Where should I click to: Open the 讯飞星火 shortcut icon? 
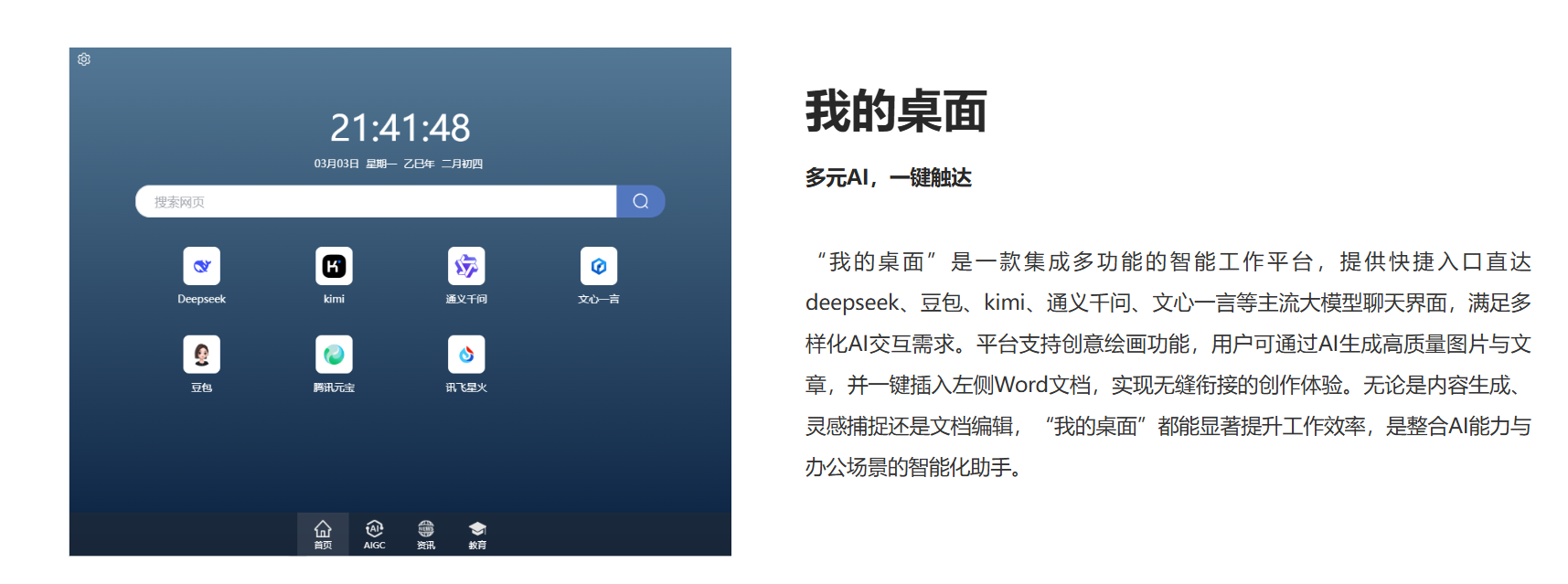466,355
